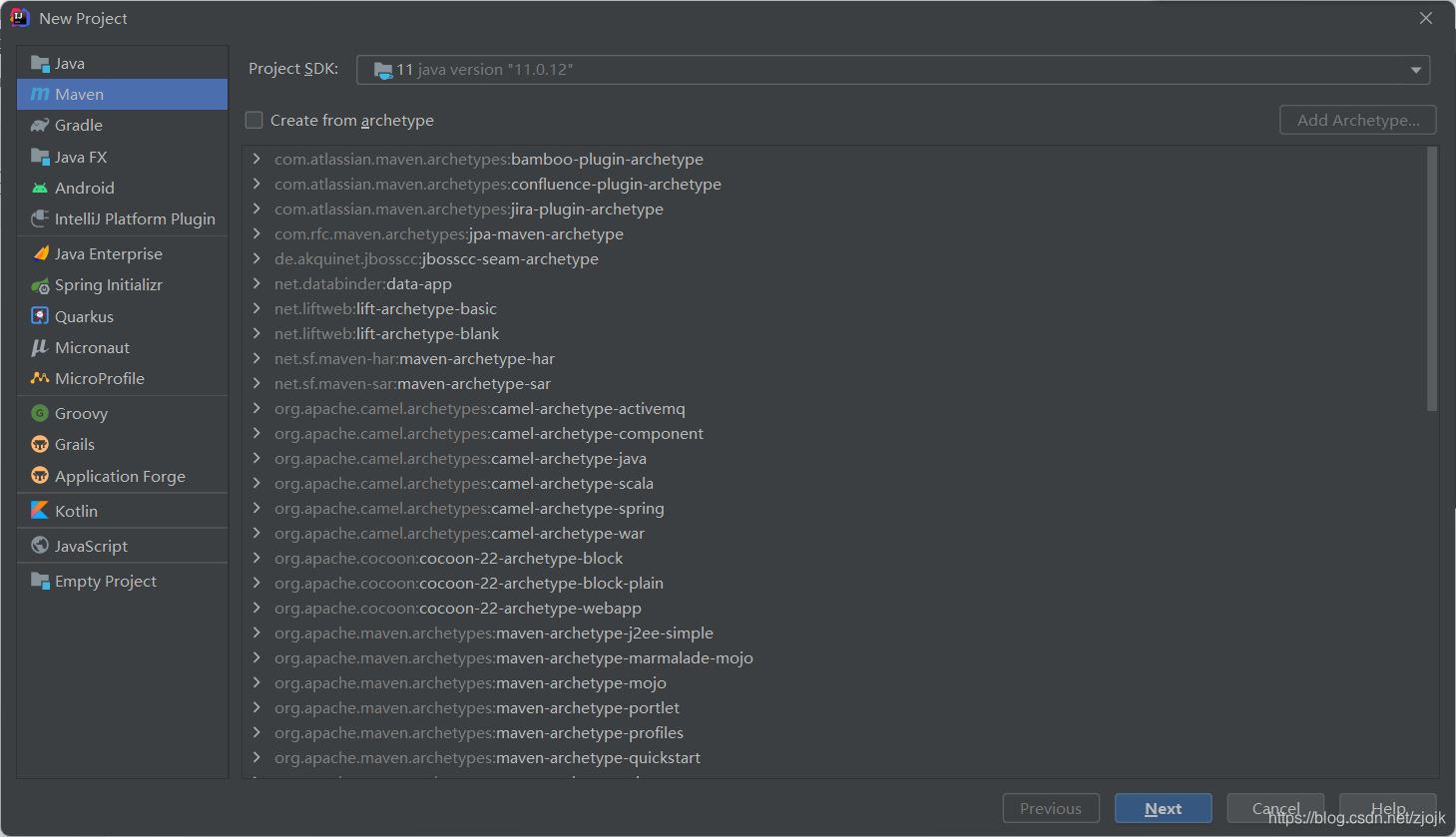
Task: Click the Add Archetype... button
Action: point(1358,120)
